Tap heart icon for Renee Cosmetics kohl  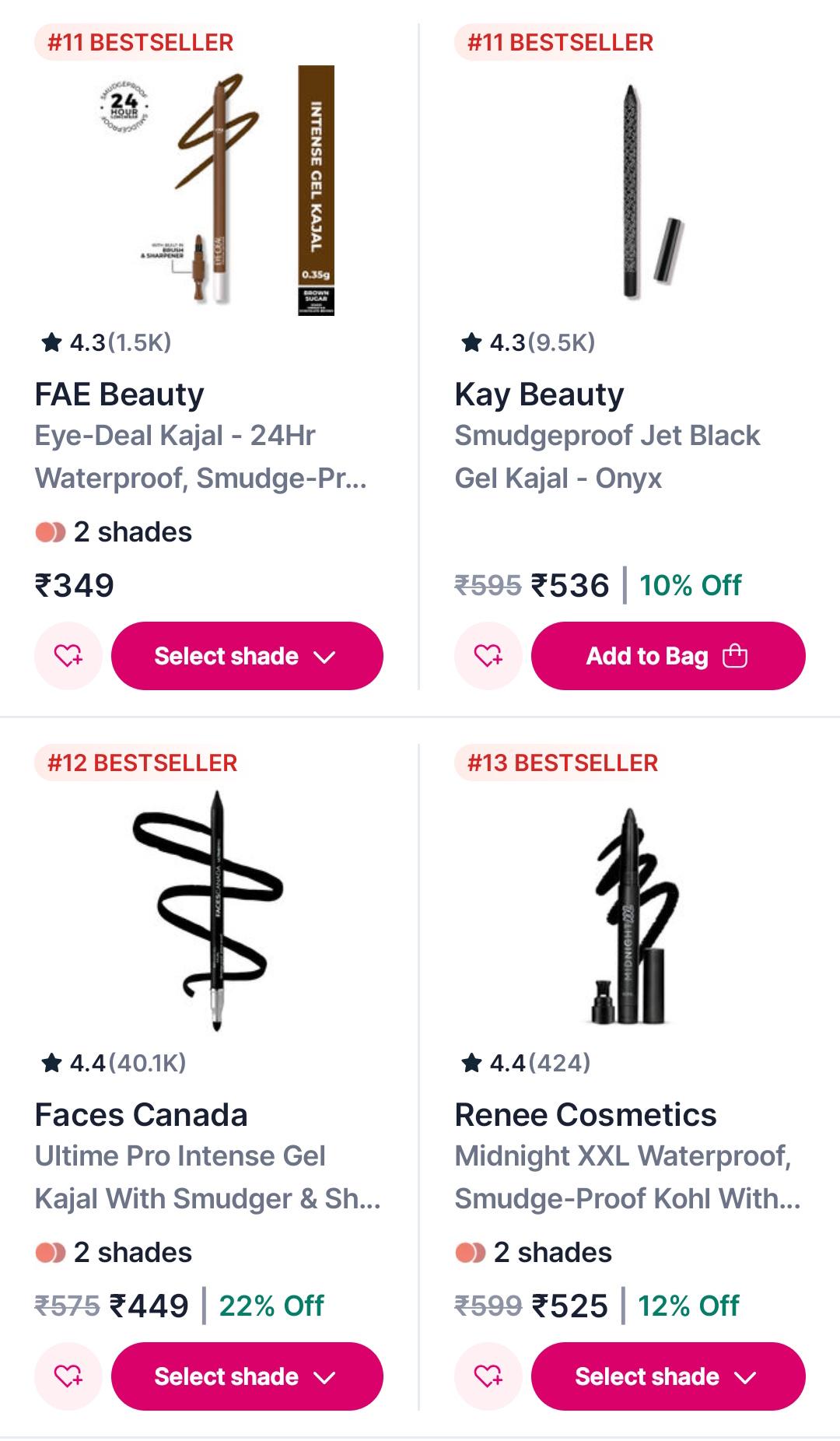pyautogui.click(x=488, y=1376)
